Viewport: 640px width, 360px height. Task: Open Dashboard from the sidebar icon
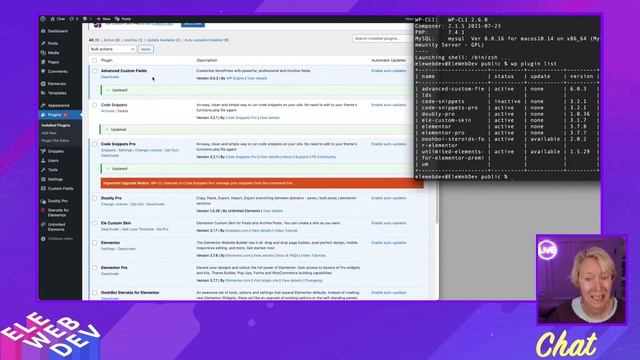tap(43, 31)
